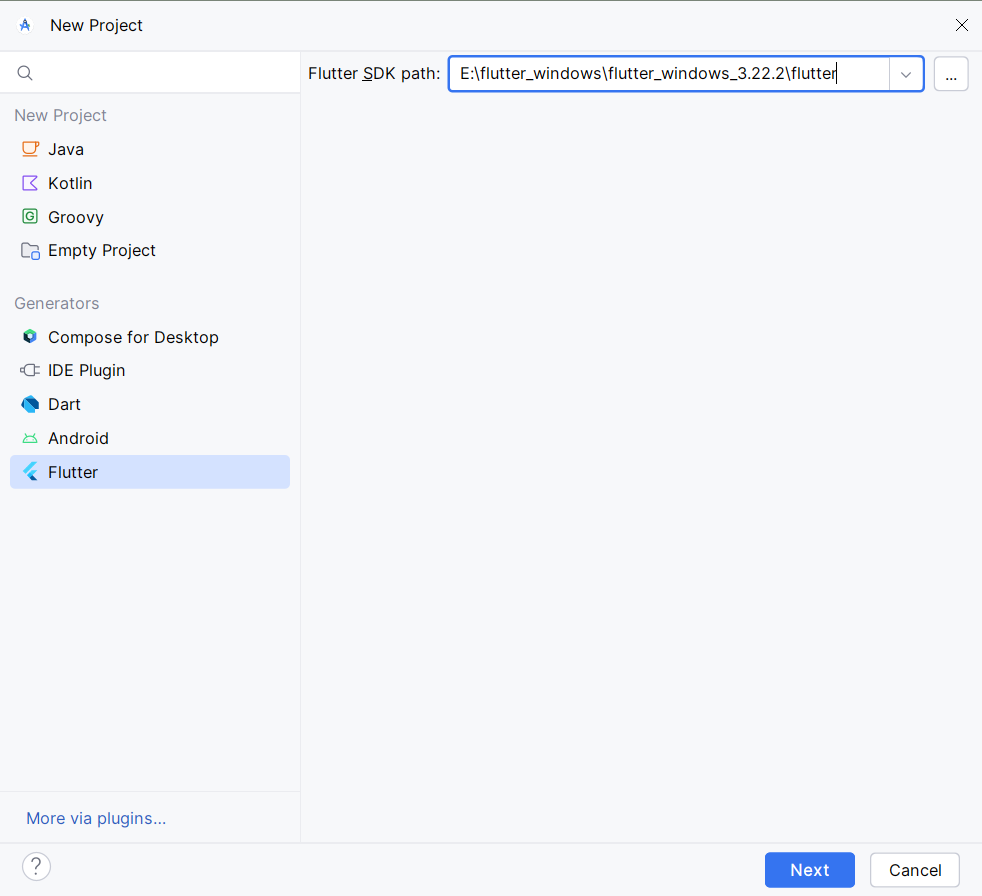Click the Next button
982x896 pixels.
(809, 870)
